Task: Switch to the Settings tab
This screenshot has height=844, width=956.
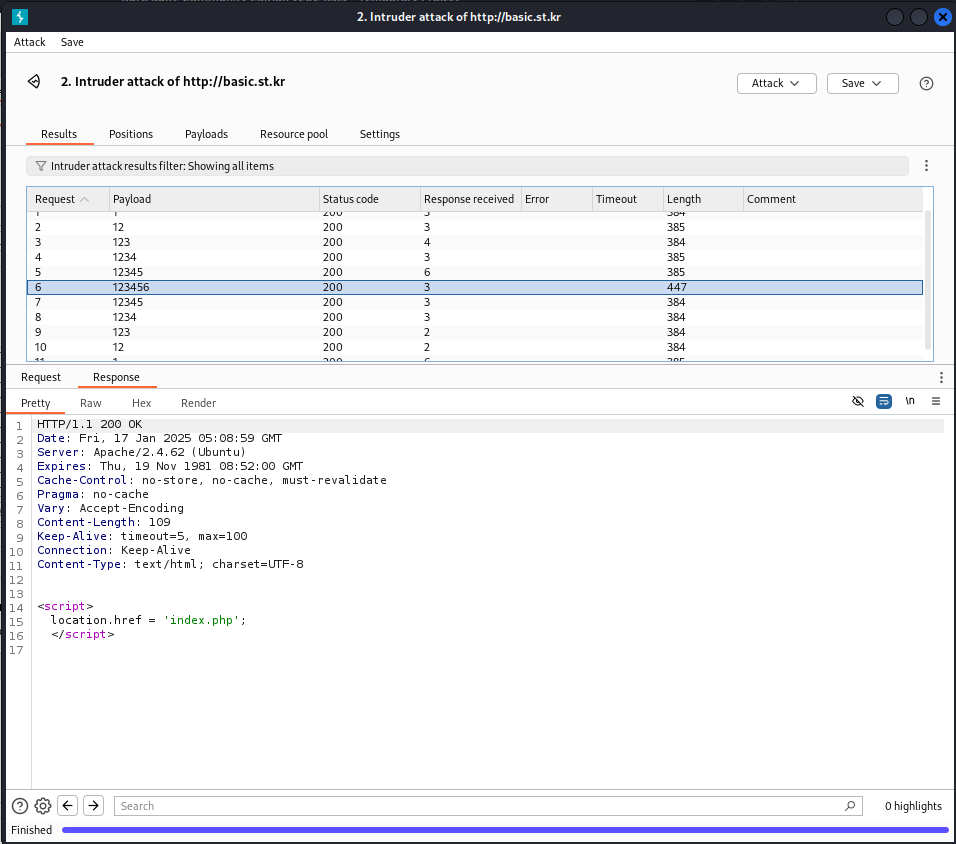Action: pyautogui.click(x=379, y=134)
